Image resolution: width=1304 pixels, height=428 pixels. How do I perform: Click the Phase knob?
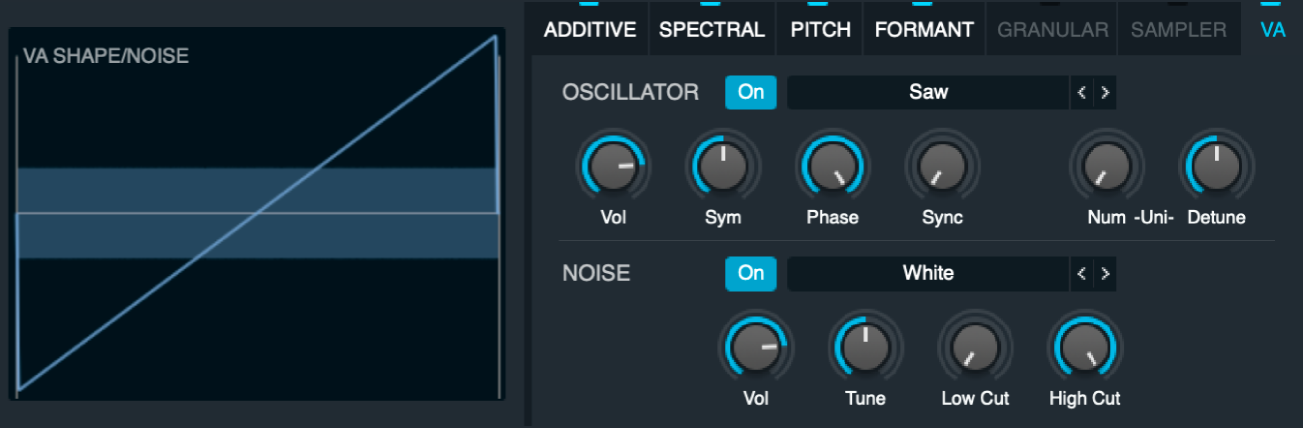(832, 166)
